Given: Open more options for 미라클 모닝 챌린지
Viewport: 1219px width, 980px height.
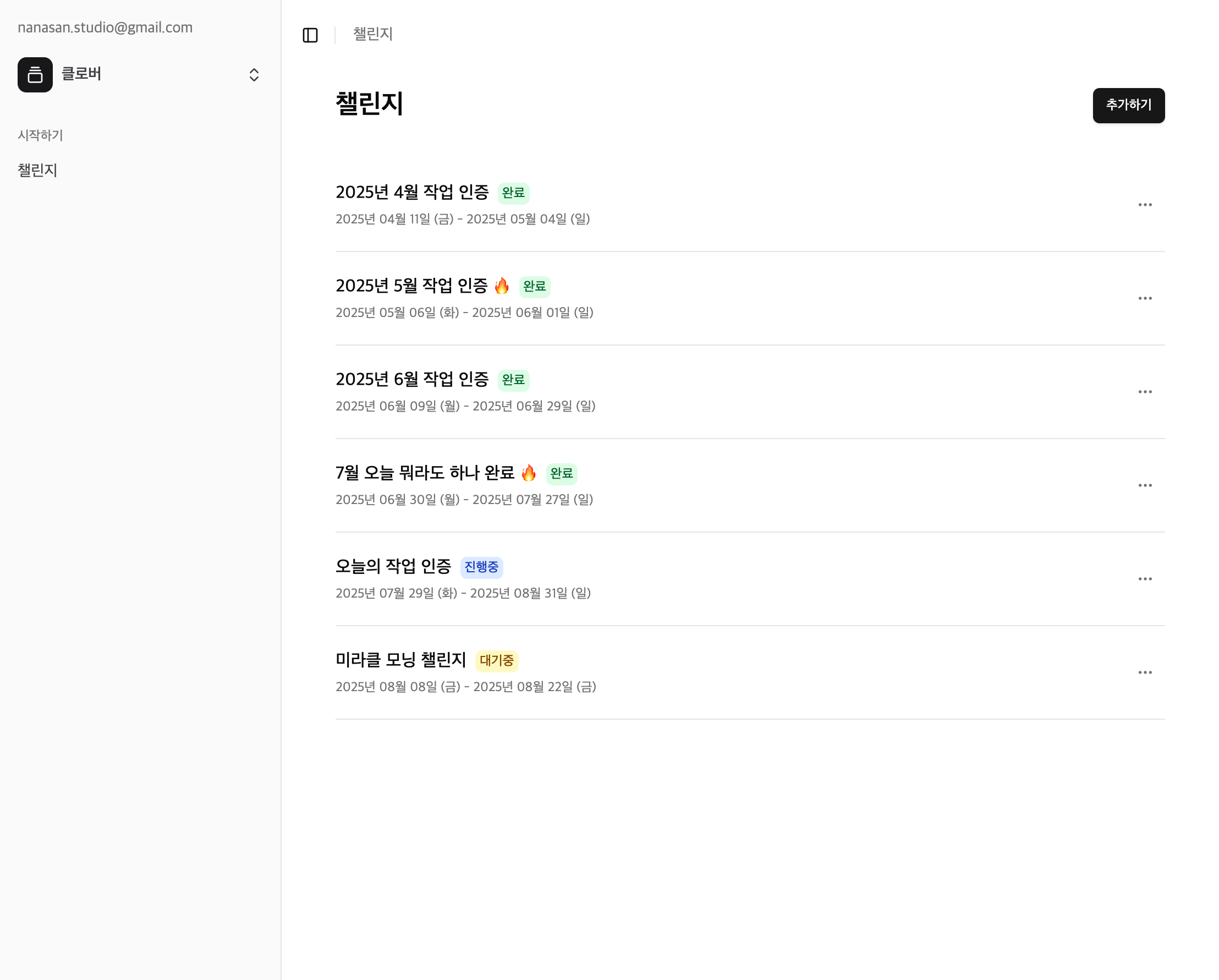Looking at the screenshot, I should 1144,672.
